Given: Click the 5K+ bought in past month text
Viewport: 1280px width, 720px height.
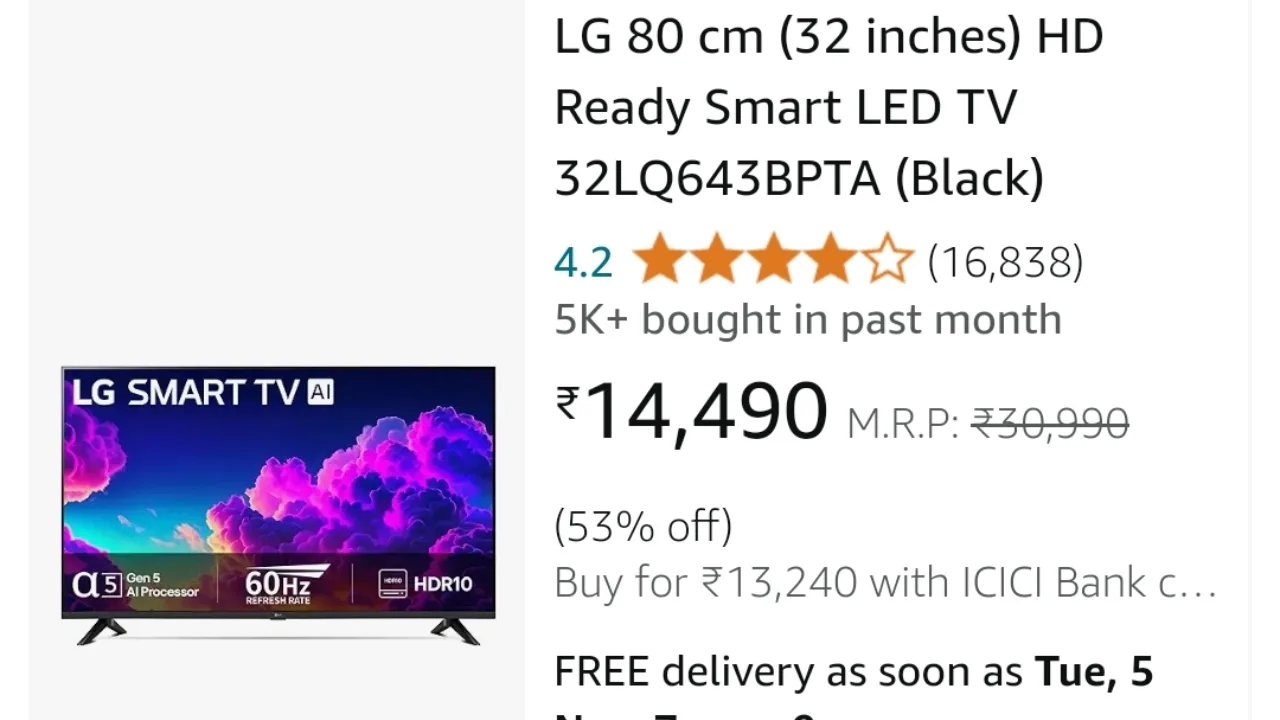Looking at the screenshot, I should click(x=808, y=320).
